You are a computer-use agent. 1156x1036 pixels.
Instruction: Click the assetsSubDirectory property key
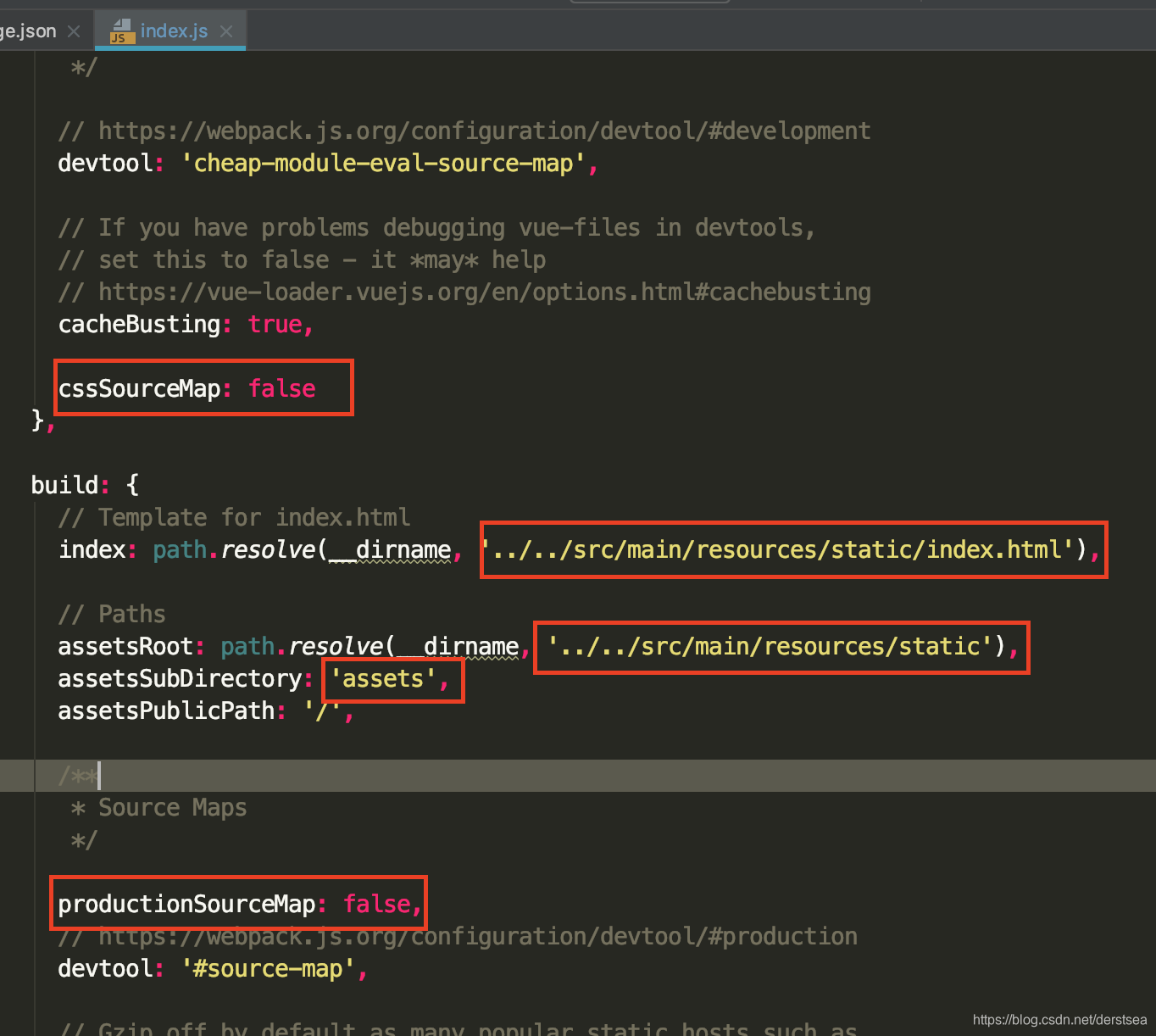pos(180,678)
